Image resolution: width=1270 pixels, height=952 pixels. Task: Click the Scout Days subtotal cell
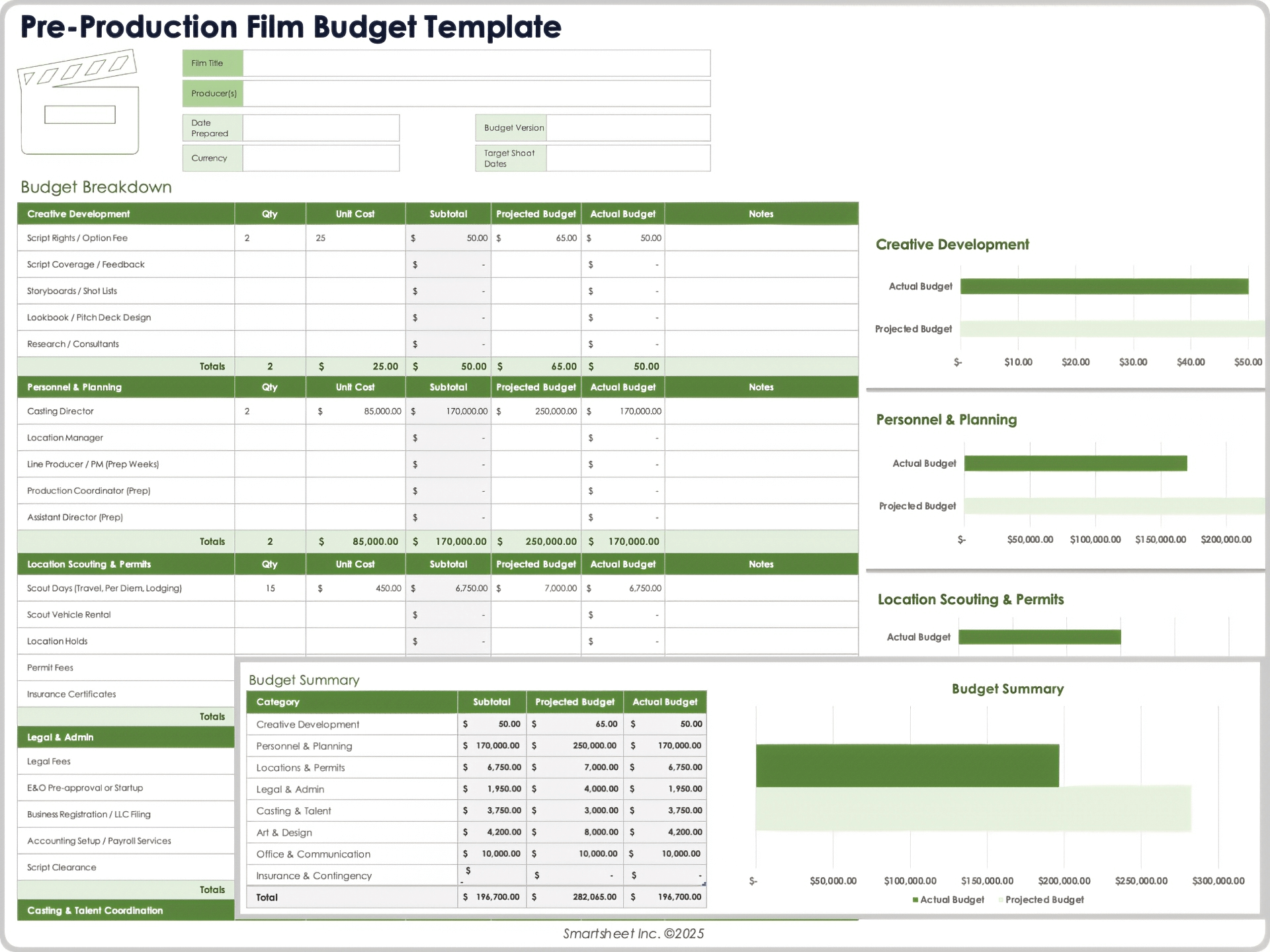pyautogui.click(x=448, y=588)
